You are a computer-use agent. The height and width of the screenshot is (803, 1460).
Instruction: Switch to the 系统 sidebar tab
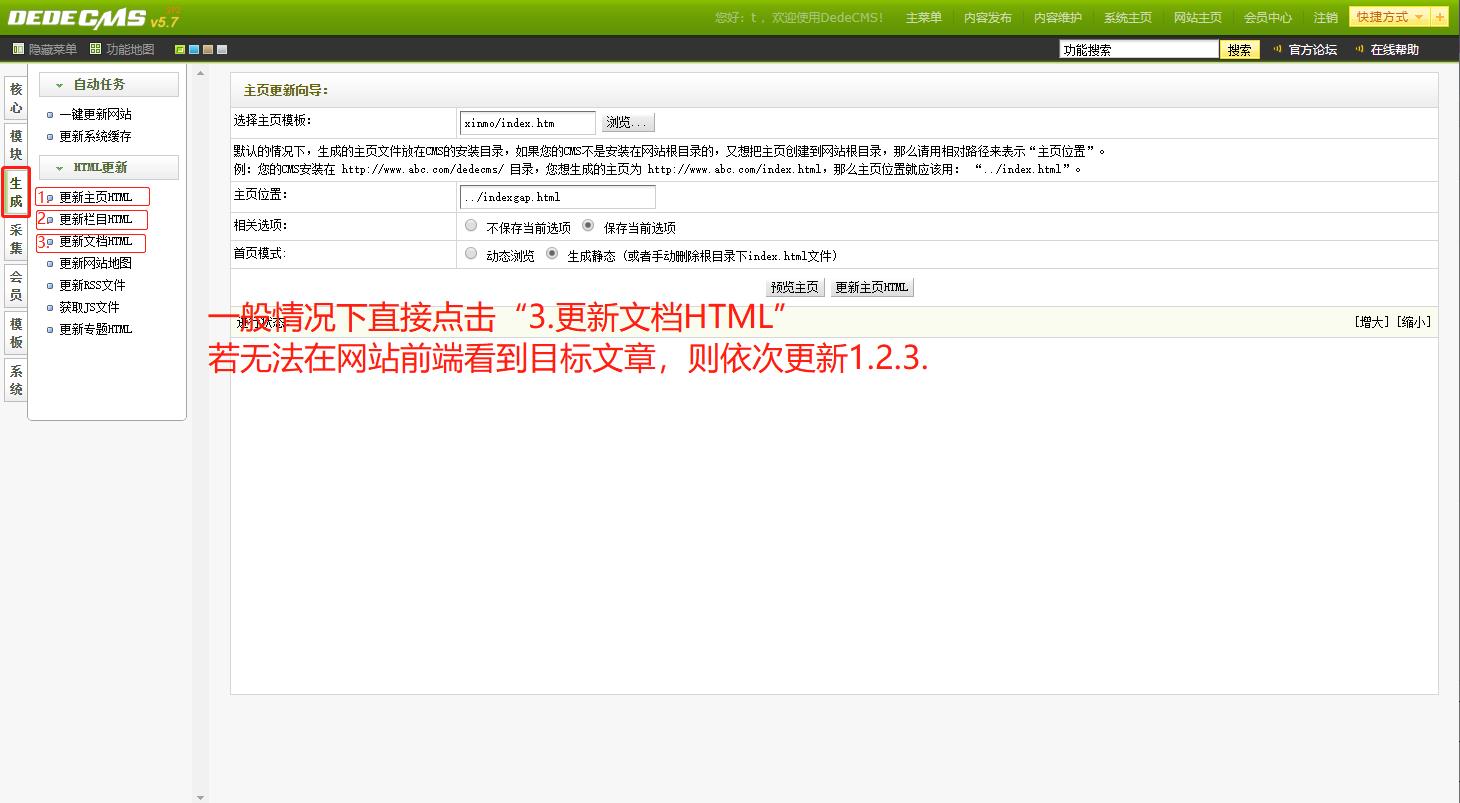click(x=16, y=380)
